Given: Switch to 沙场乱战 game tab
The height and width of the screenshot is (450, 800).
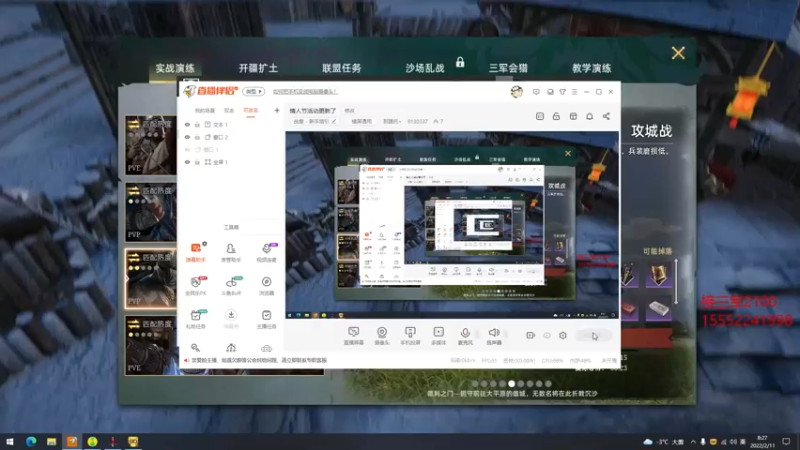Looking at the screenshot, I should pyautogui.click(x=425, y=68).
